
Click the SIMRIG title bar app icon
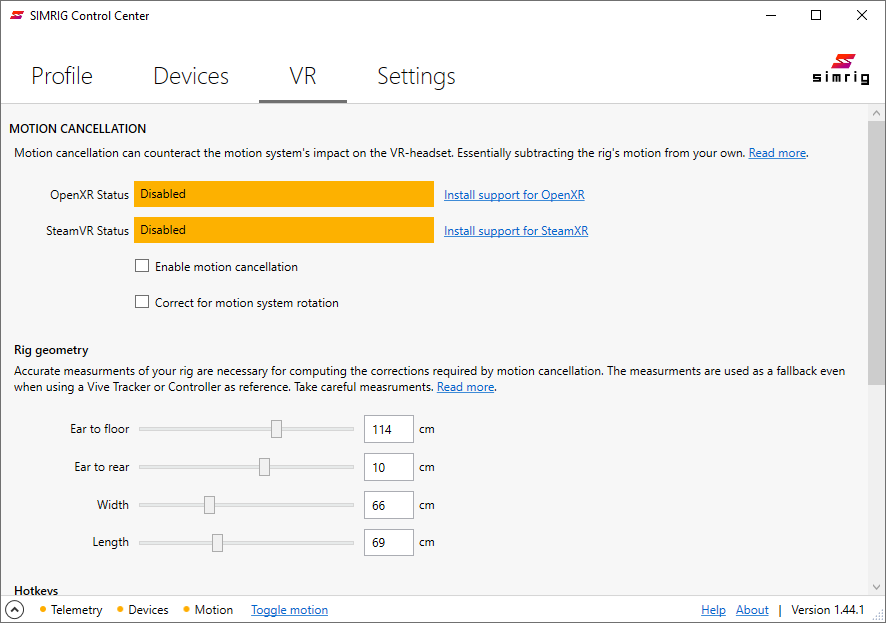pyautogui.click(x=17, y=16)
